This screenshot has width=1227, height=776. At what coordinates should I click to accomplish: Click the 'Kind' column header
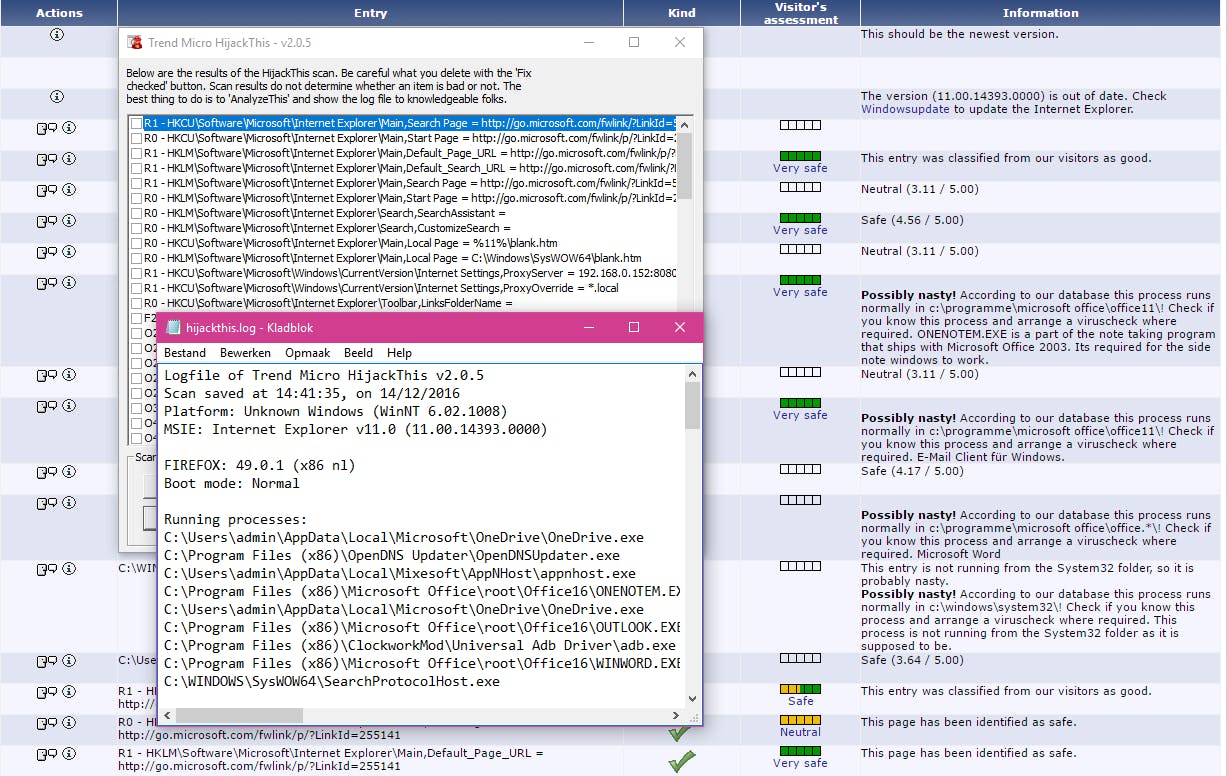coord(681,13)
